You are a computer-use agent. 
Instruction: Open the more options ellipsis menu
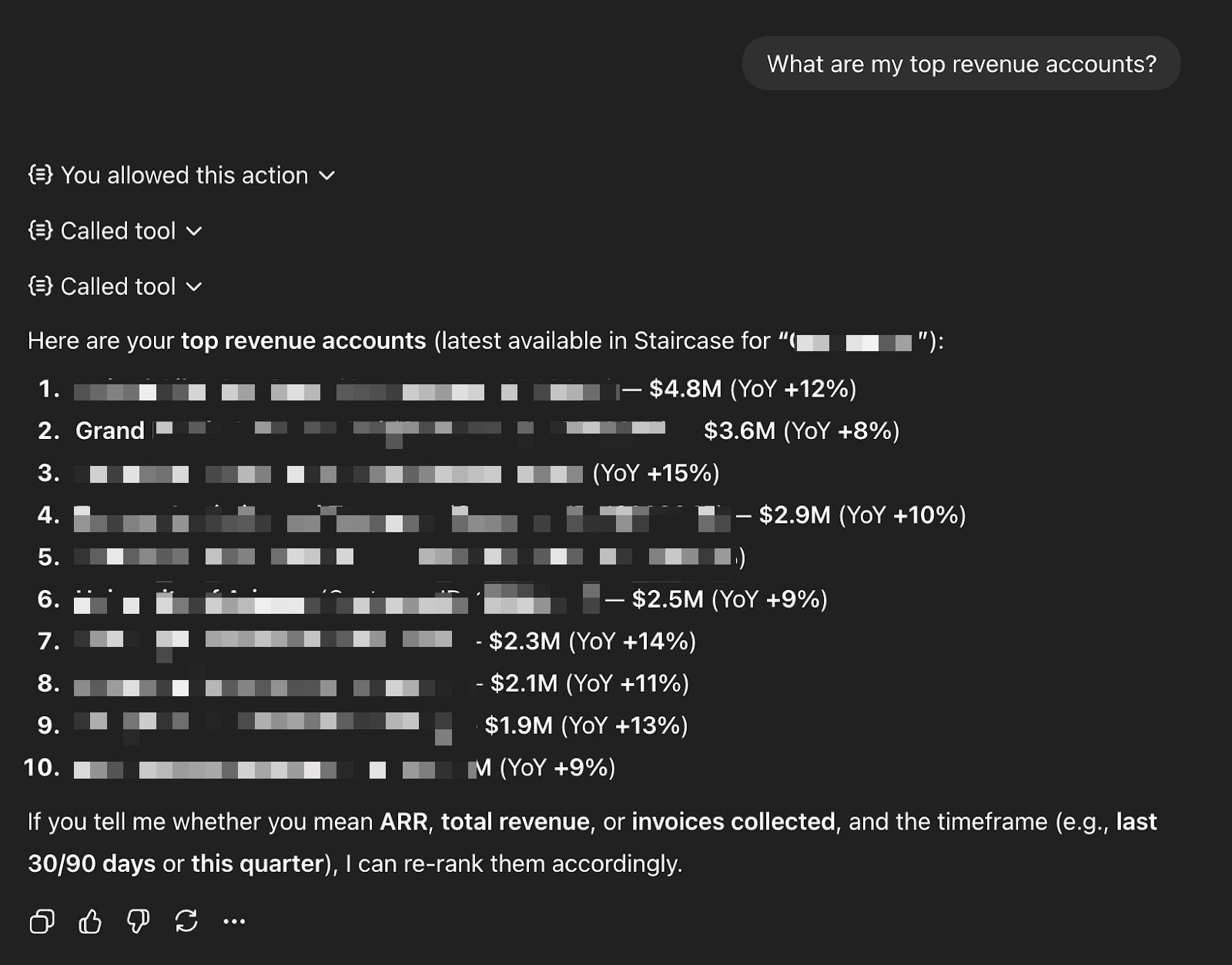[233, 921]
